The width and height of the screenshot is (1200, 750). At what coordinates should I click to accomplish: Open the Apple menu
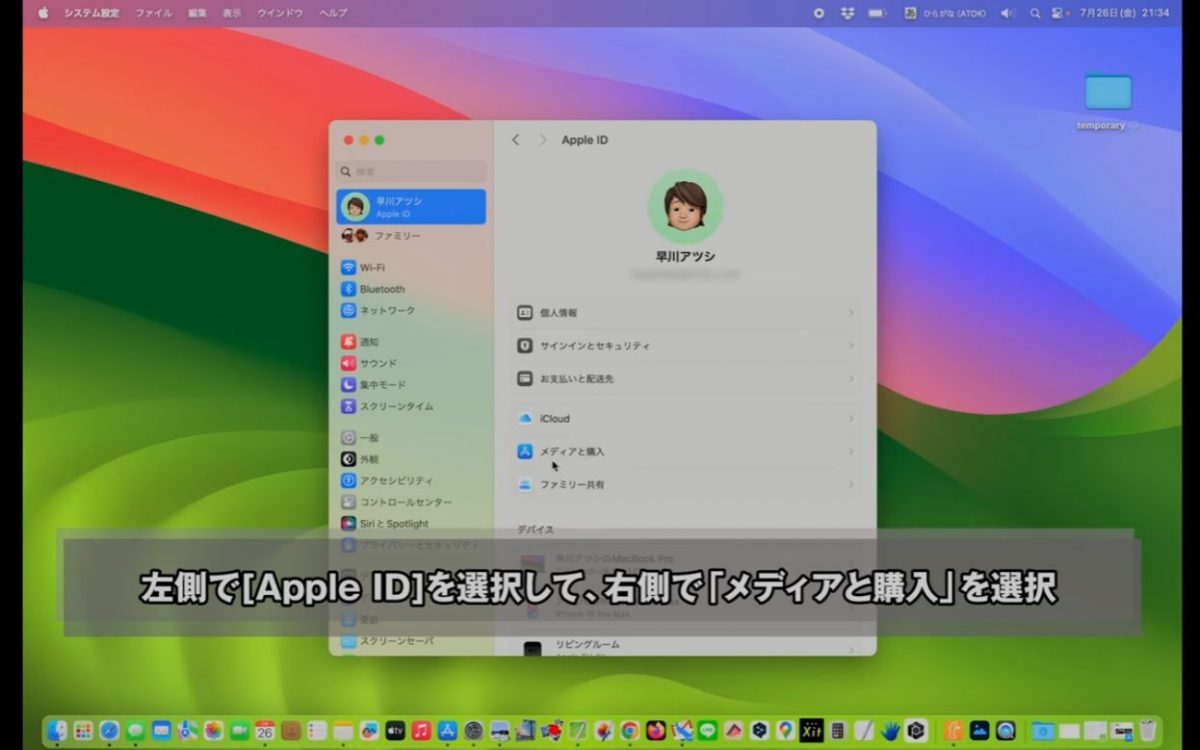click(43, 13)
